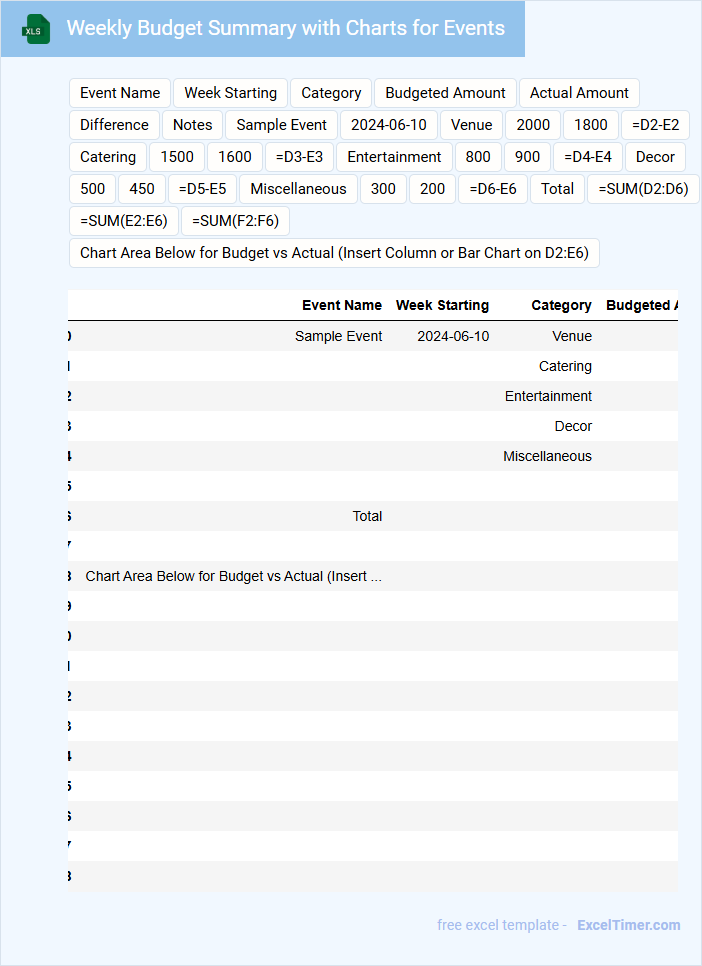Click the '800' value chip
This screenshot has height=966, width=702.
point(478,157)
